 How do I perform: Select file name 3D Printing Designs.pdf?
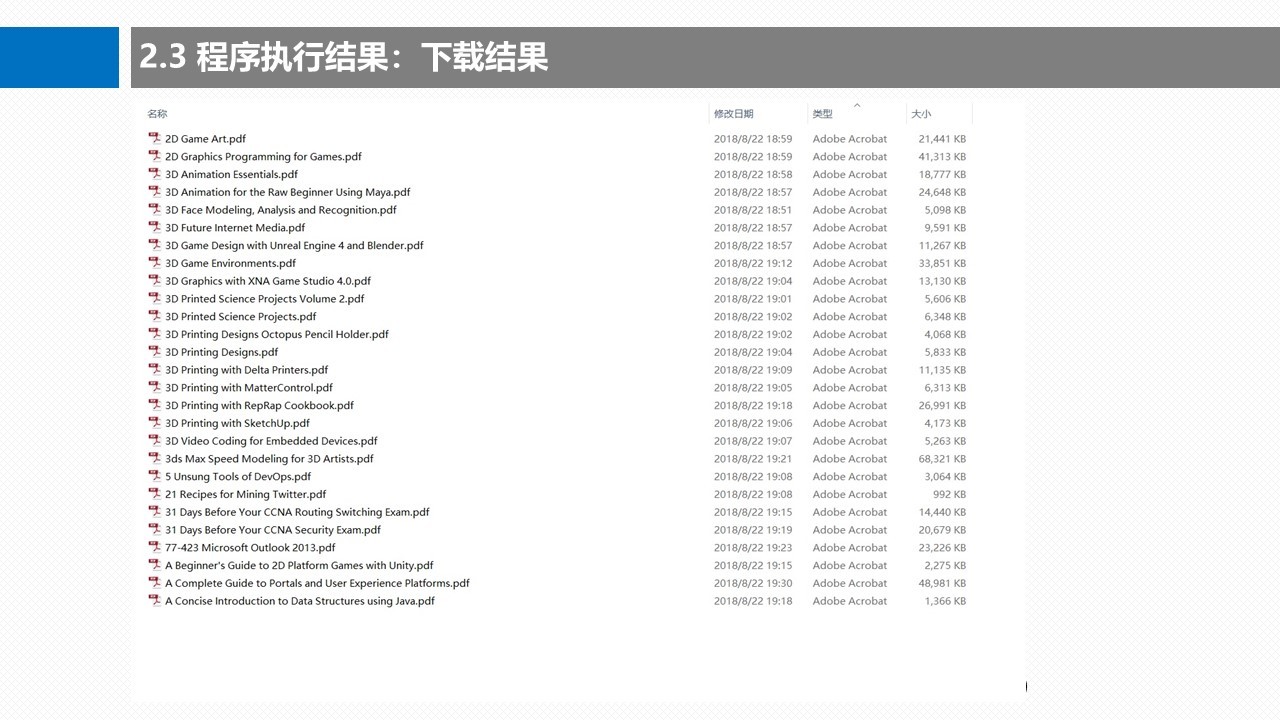[221, 352]
